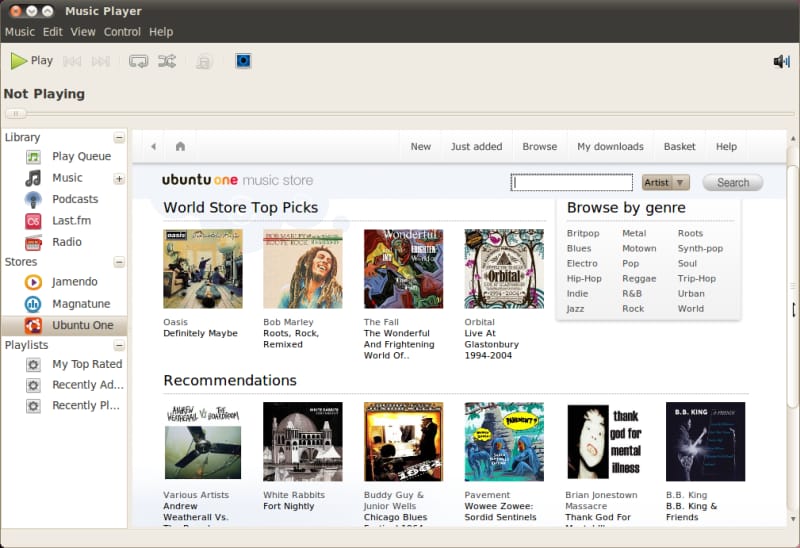Collapse the Library section

(119, 137)
